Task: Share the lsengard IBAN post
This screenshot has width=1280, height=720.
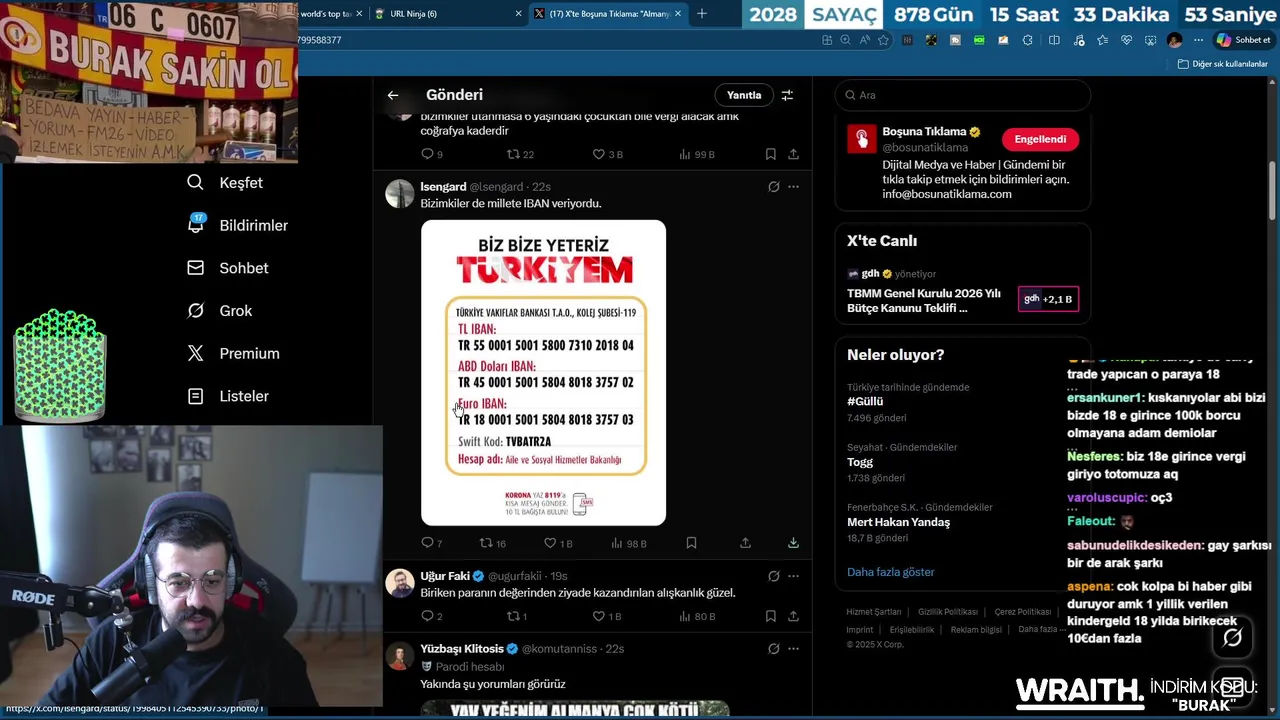Action: tap(745, 543)
